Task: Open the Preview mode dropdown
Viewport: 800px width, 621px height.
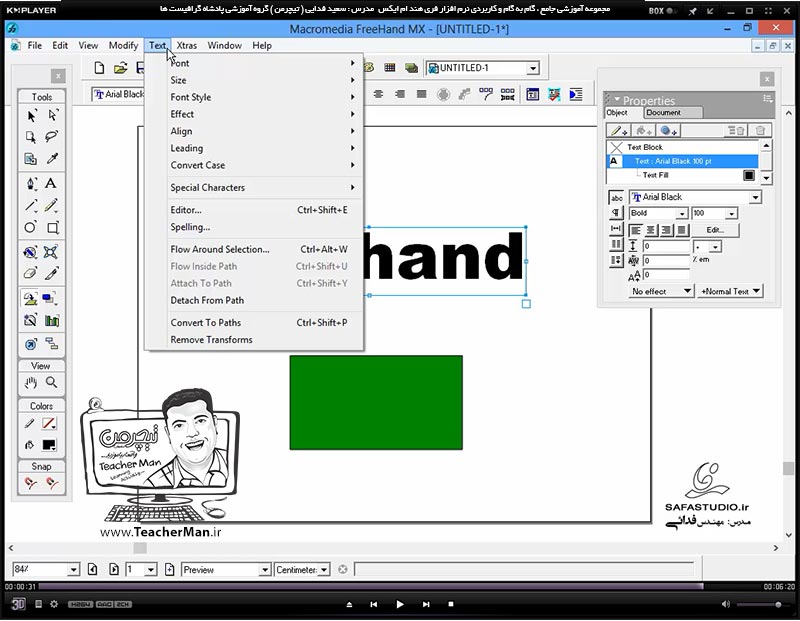Action: click(264, 569)
